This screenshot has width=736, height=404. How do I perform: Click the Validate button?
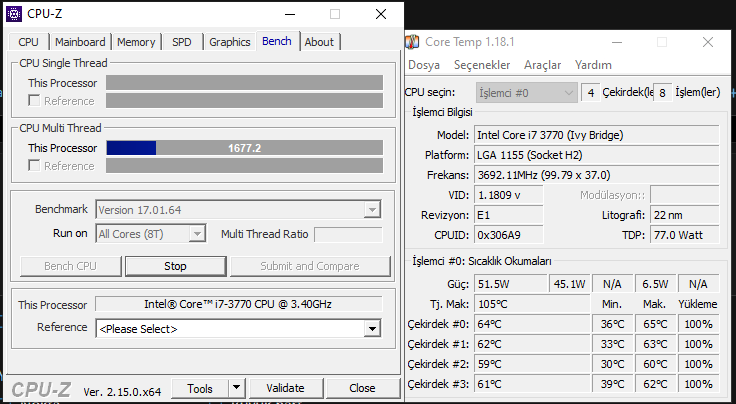tap(285, 389)
